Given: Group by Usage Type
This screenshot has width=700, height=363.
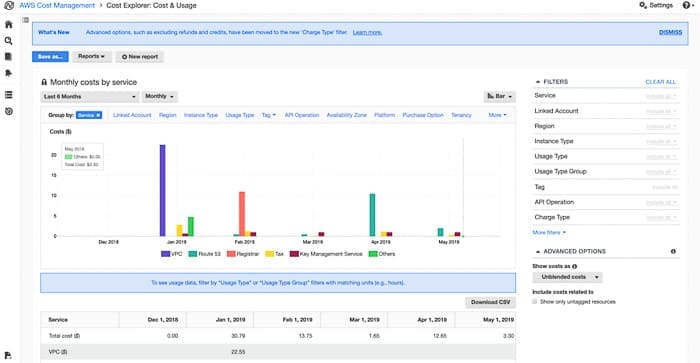Looking at the screenshot, I should (240, 115).
